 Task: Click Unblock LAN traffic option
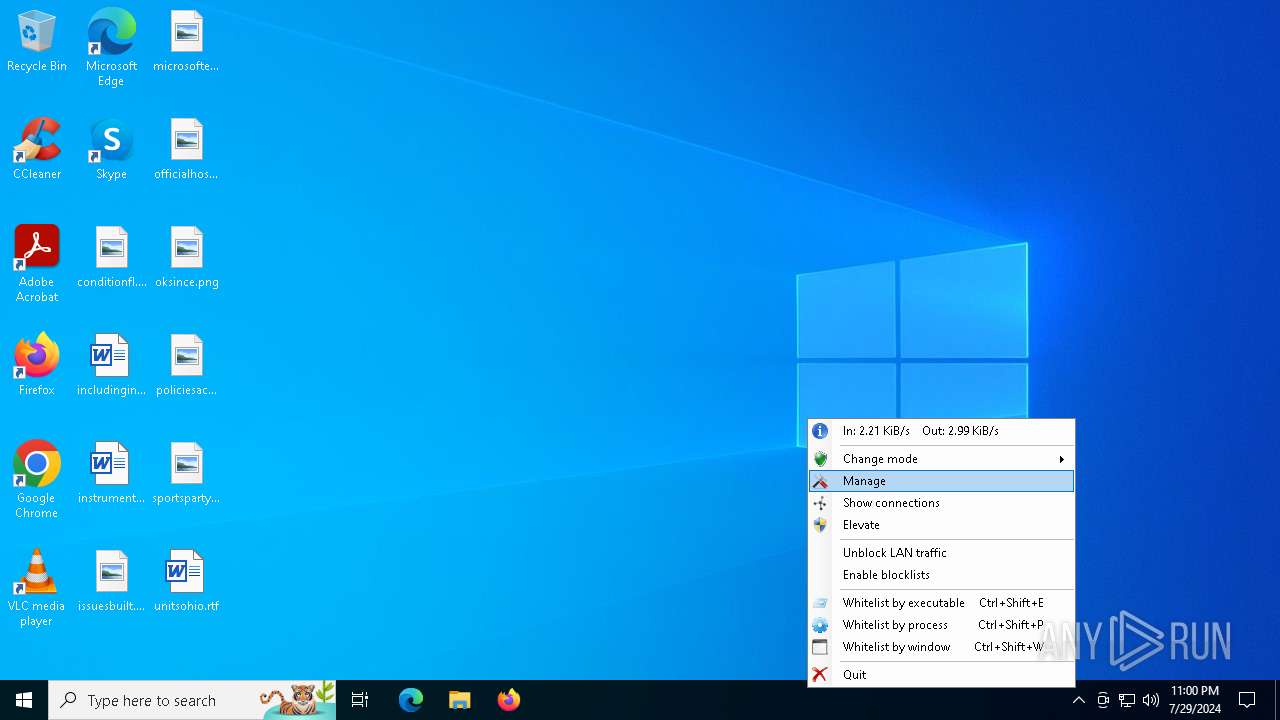coord(941,553)
